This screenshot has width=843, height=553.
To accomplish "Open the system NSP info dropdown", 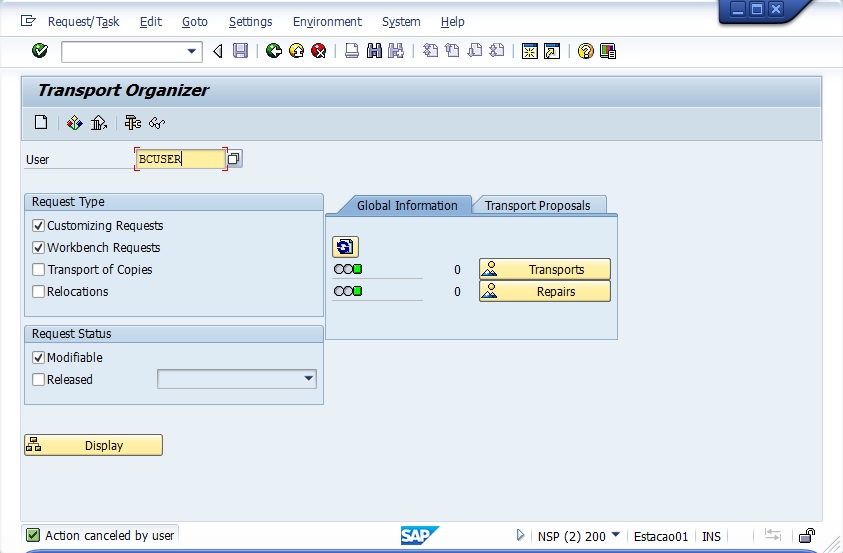I will click(615, 536).
